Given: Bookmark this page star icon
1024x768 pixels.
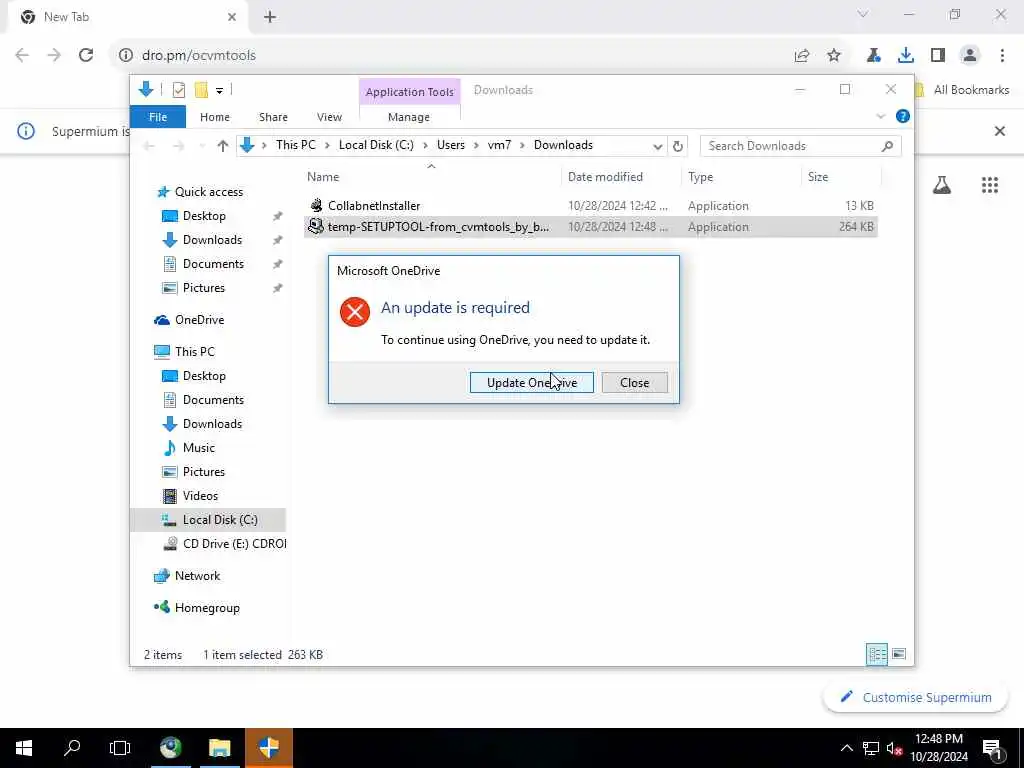Looking at the screenshot, I should [x=834, y=56].
